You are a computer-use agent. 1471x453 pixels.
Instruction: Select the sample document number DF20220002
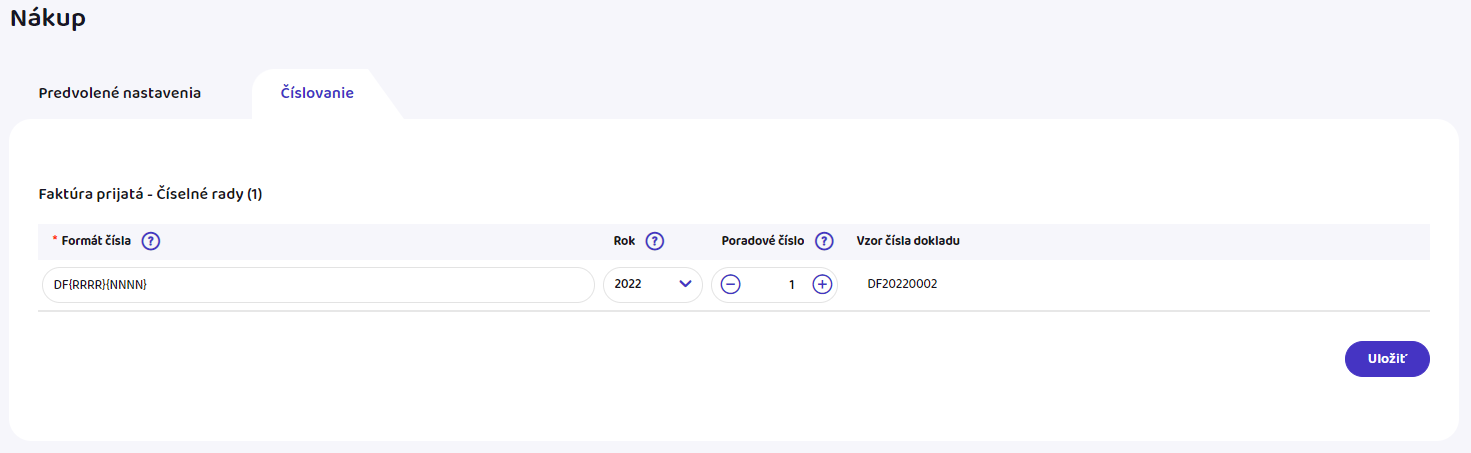[x=902, y=285]
